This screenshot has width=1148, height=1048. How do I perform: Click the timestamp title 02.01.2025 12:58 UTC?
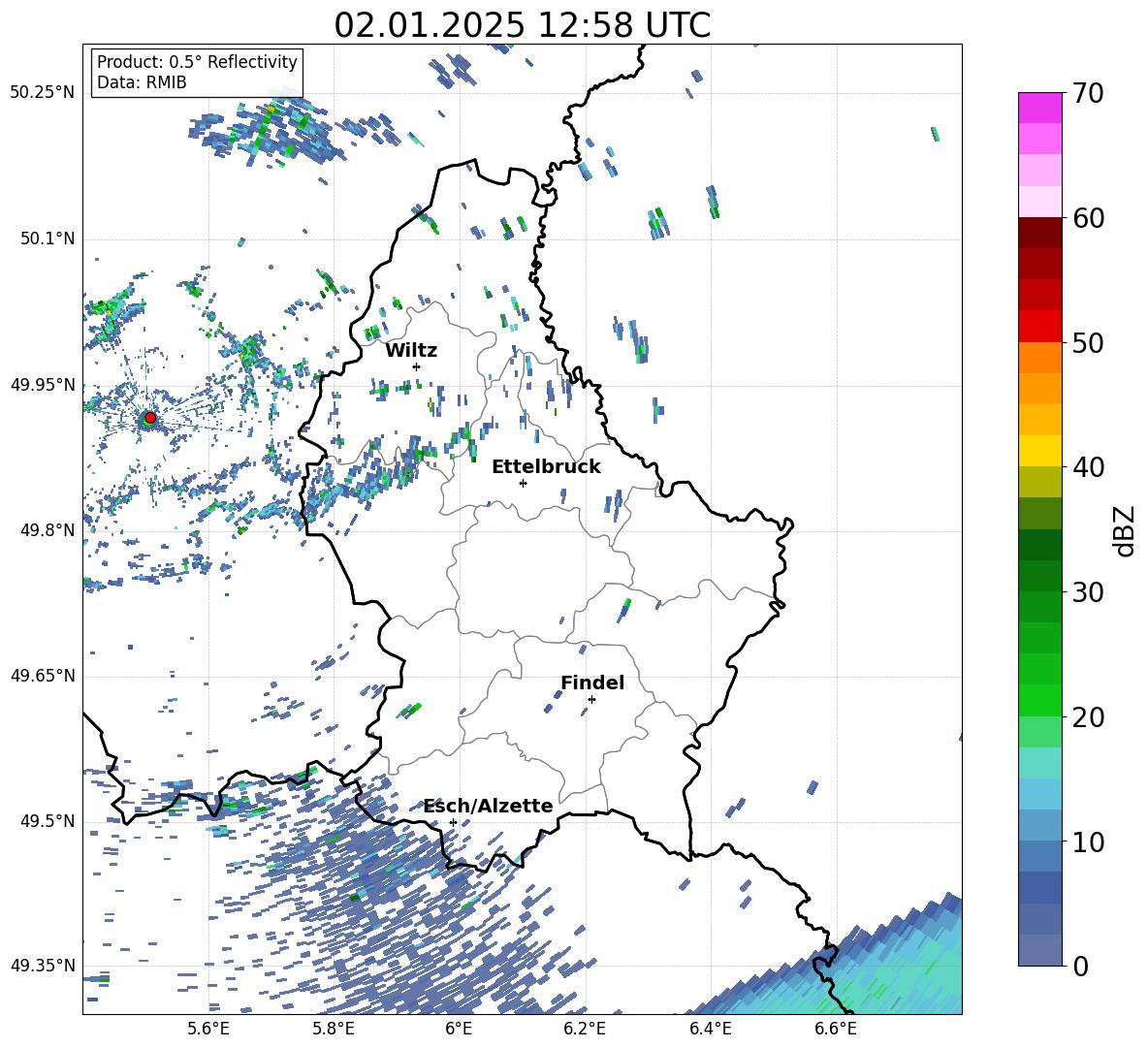click(x=523, y=25)
